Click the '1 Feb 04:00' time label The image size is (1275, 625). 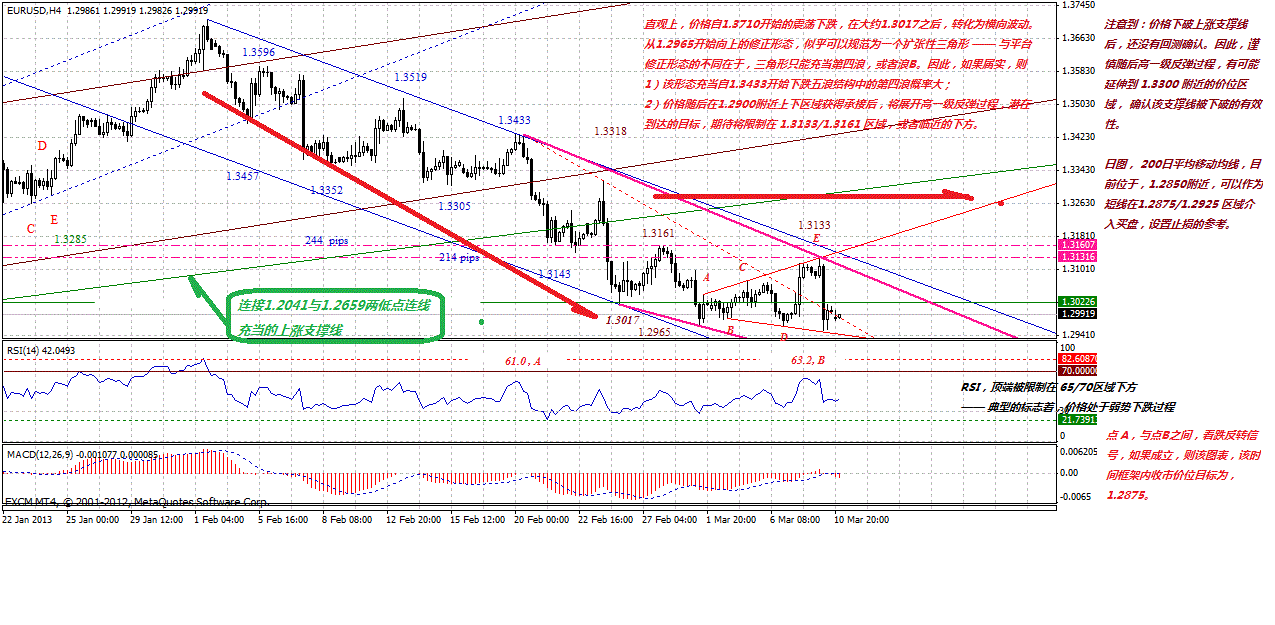[219, 519]
